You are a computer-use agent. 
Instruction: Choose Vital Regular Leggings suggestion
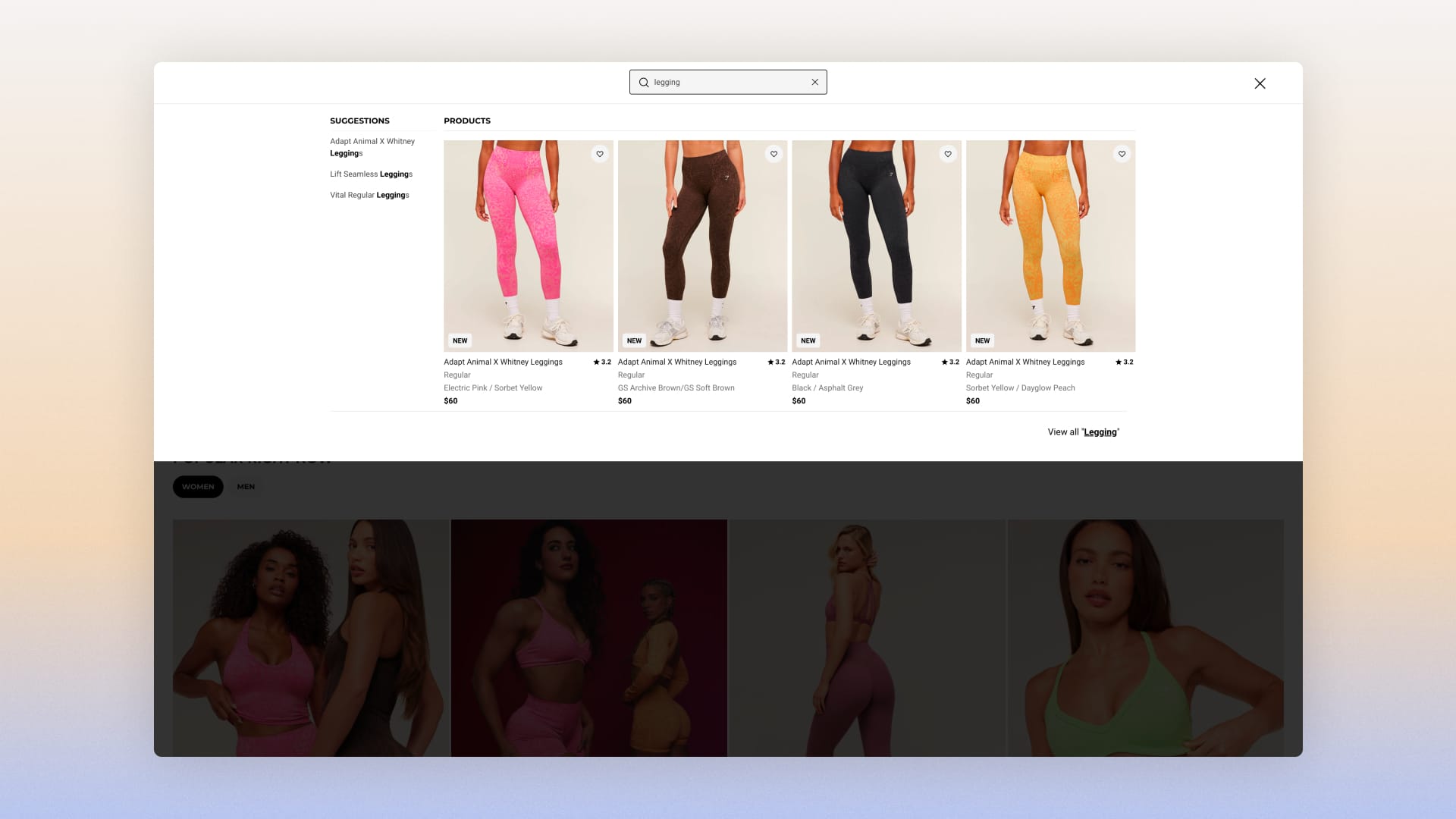369,195
